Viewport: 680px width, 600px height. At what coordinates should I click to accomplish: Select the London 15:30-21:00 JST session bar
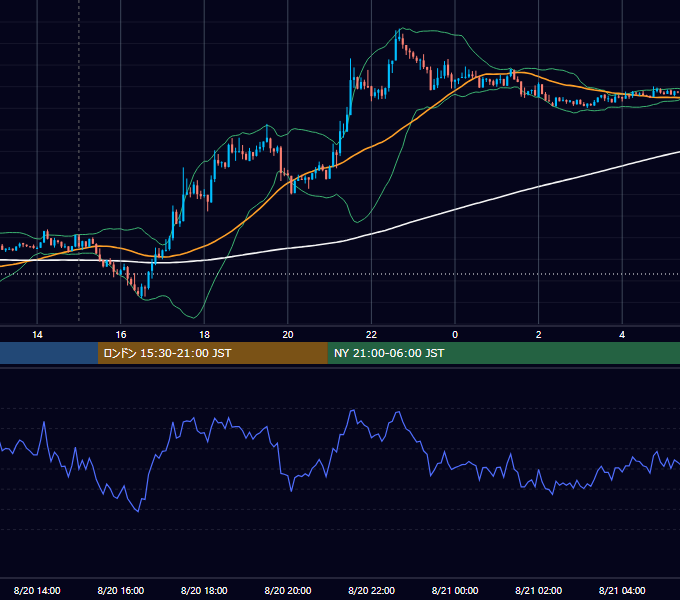click(212, 353)
